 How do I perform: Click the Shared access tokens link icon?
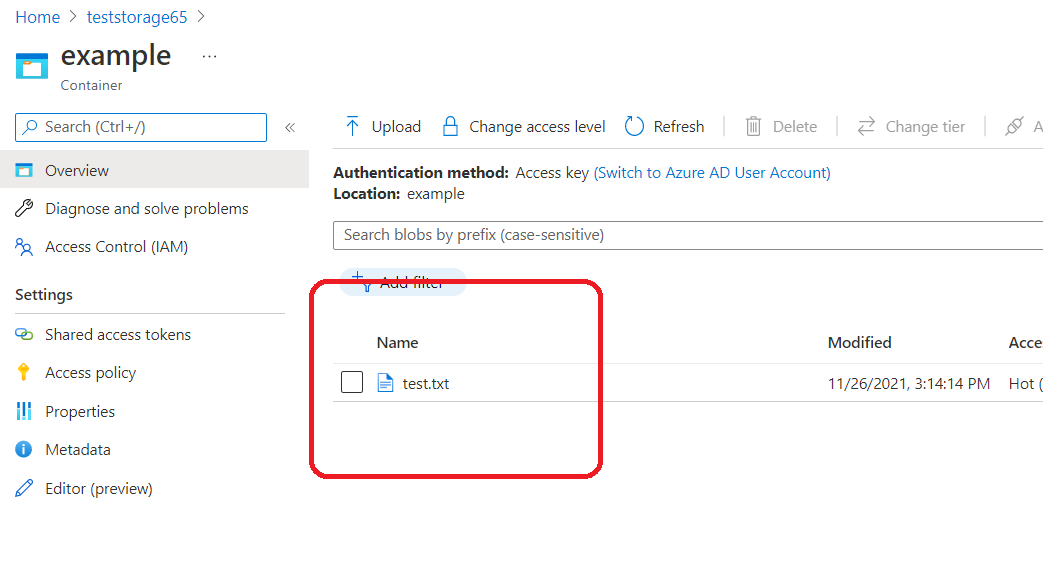point(24,334)
